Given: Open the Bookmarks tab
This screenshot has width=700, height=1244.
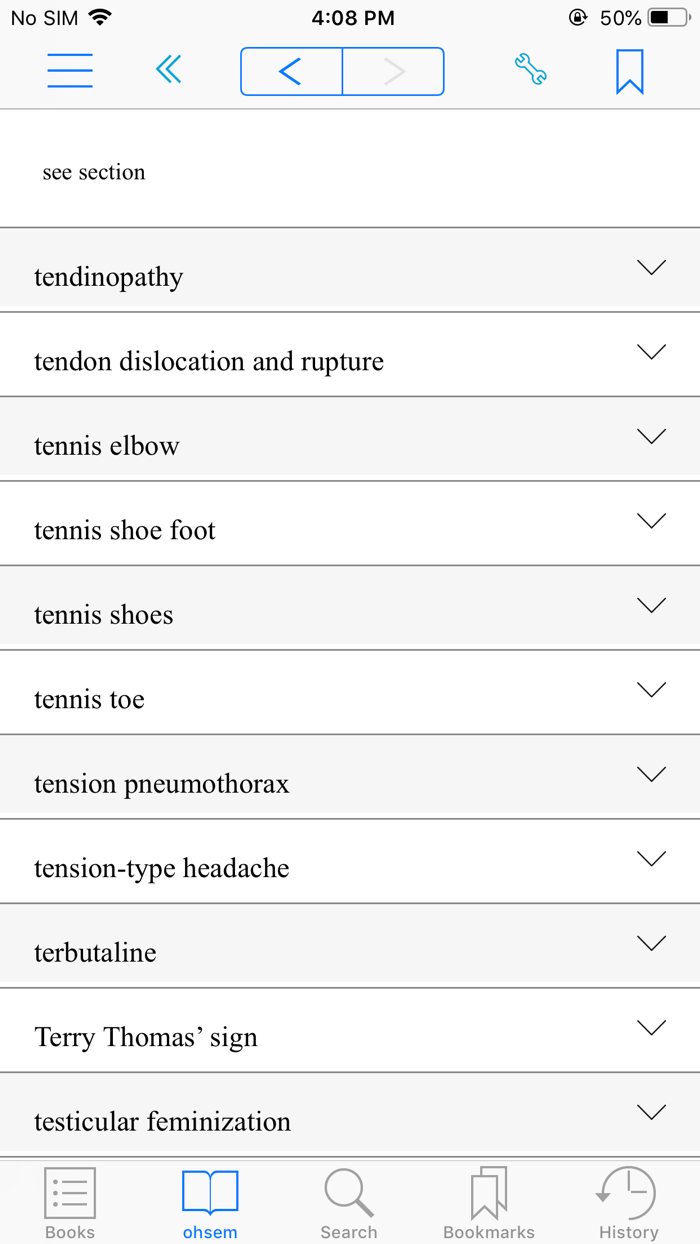Looking at the screenshot, I should (x=489, y=1204).
